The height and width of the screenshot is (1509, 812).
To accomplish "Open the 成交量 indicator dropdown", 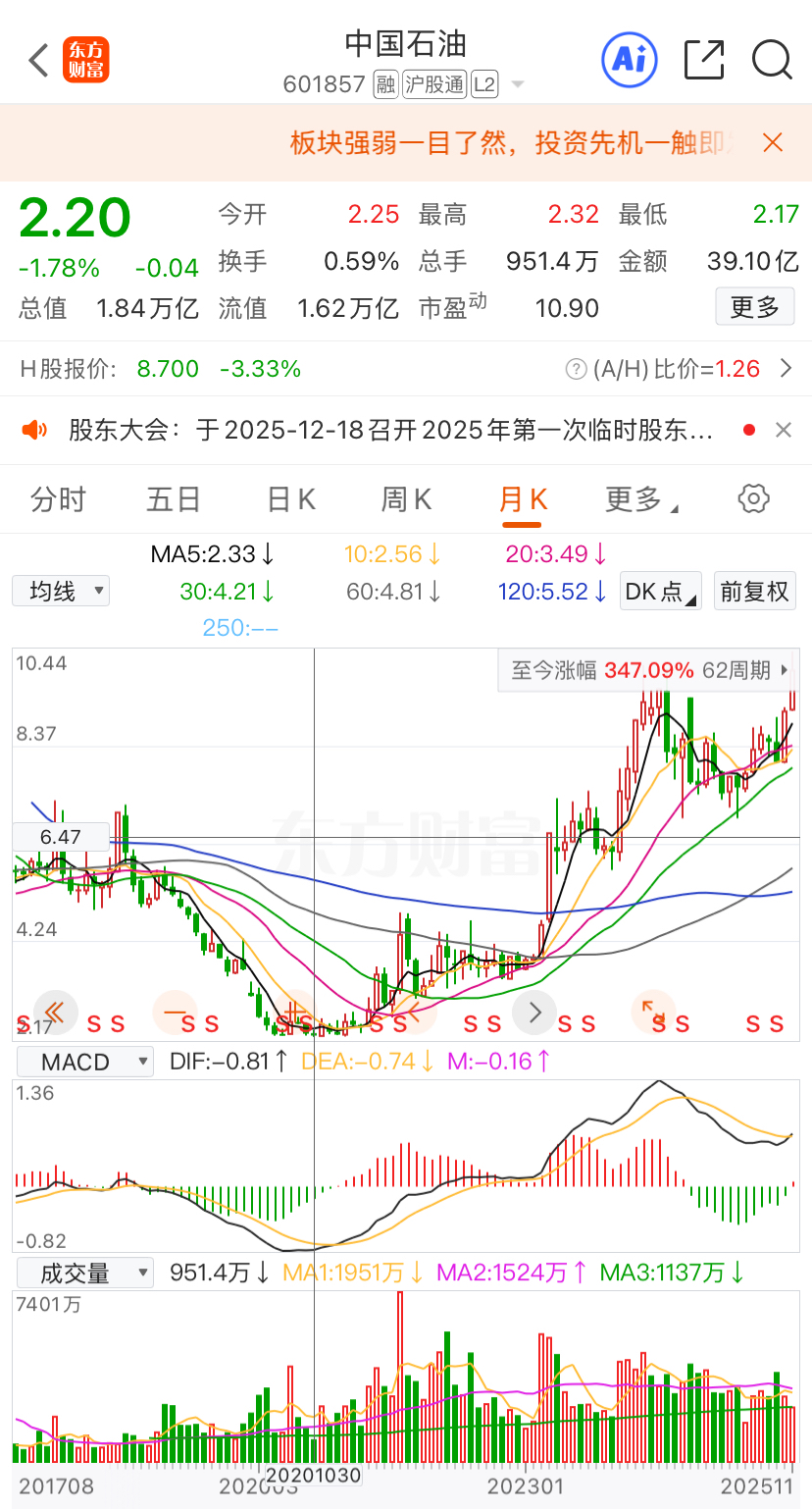I will click(83, 1274).
